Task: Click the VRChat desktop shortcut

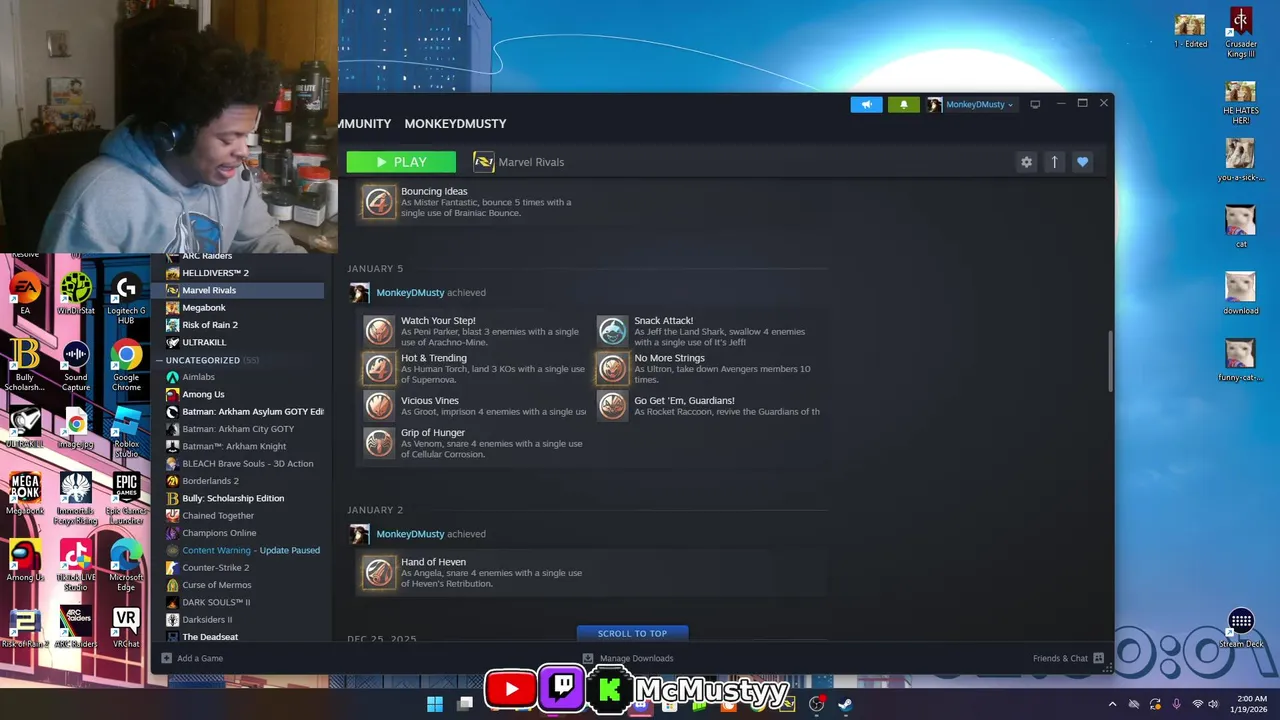Action: pos(126,628)
